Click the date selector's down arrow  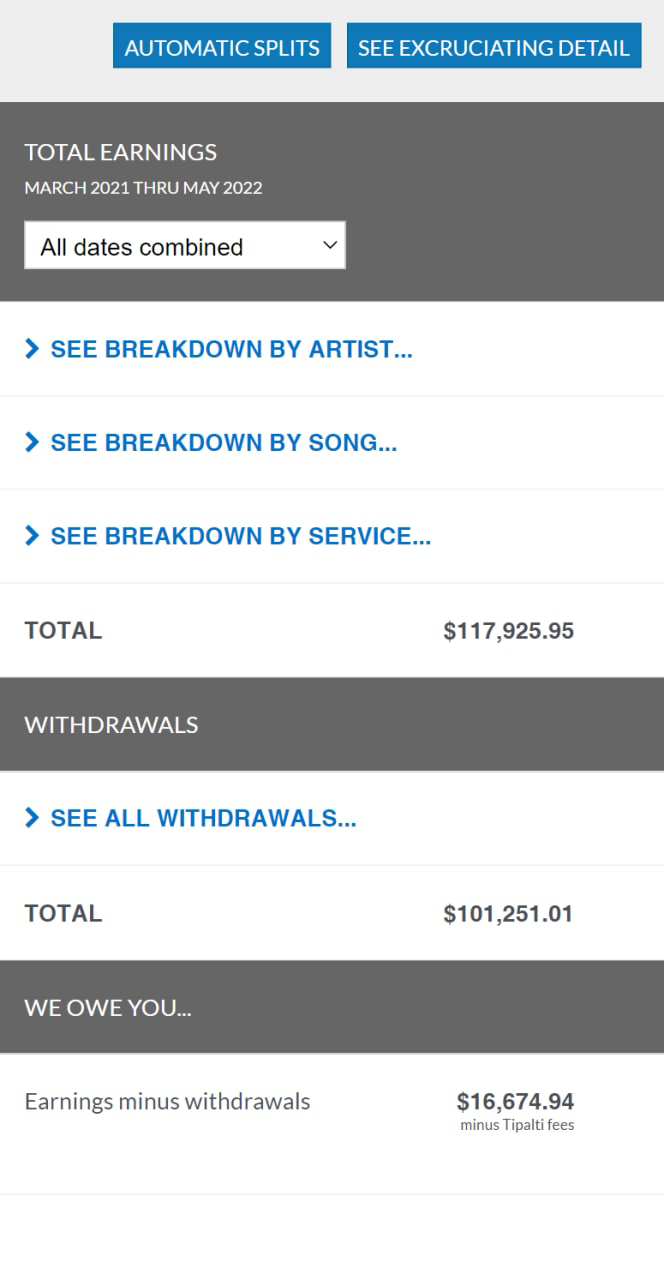(330, 246)
